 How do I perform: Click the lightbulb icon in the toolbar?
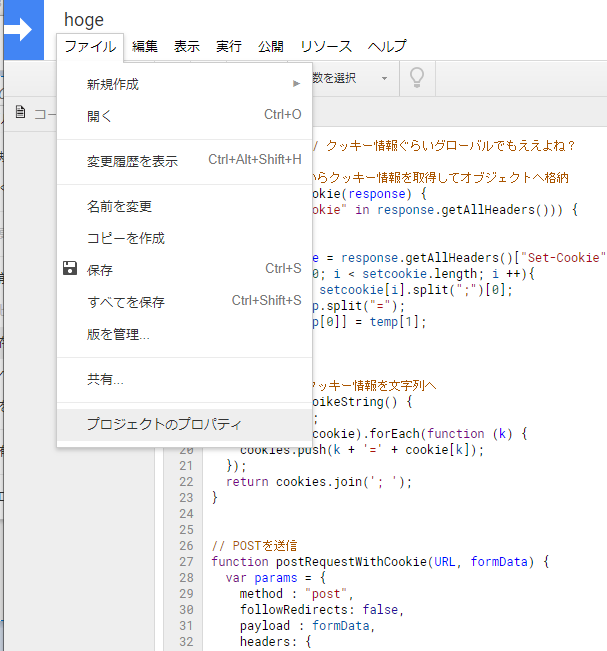point(417,78)
